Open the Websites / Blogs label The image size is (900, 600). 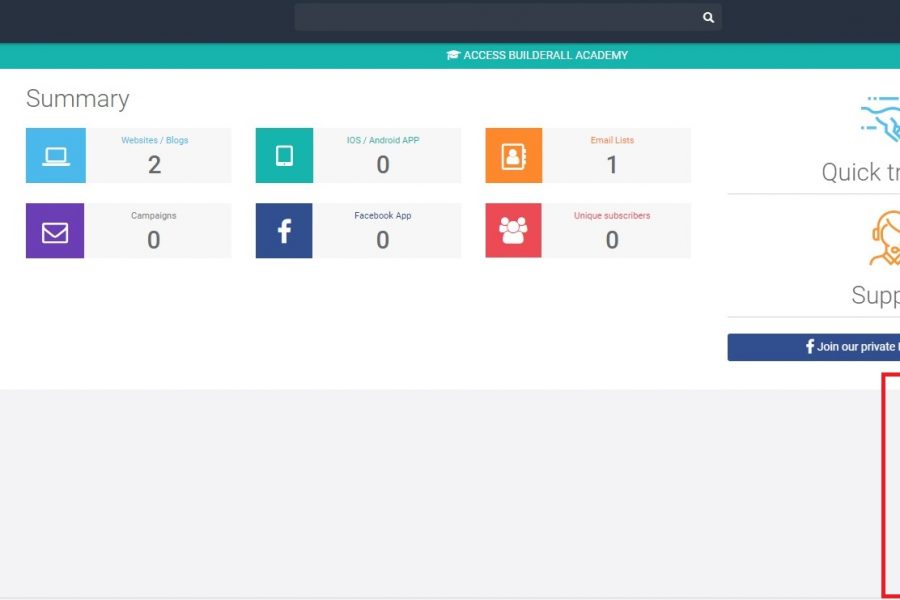pyautogui.click(x=155, y=140)
